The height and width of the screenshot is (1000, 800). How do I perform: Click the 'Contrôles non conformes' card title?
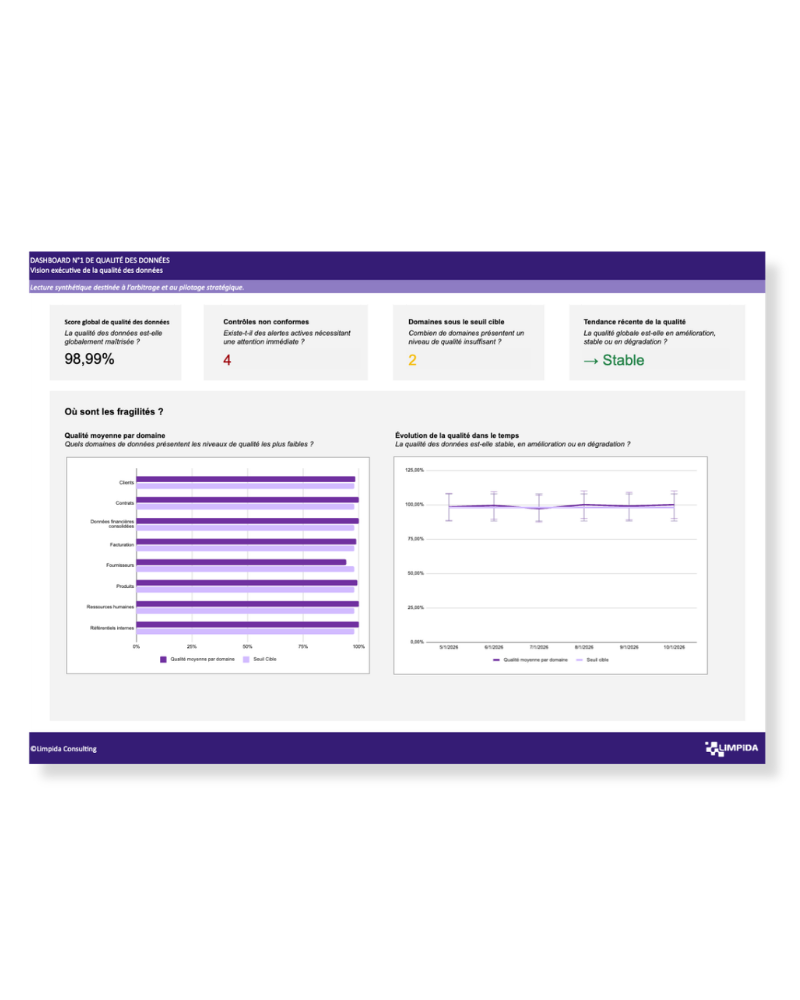(x=266, y=322)
